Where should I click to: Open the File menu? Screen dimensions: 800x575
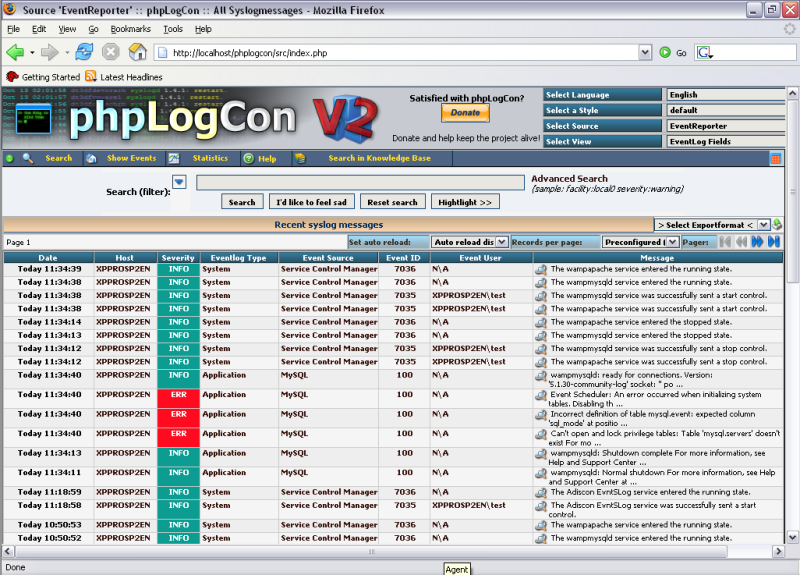point(13,29)
